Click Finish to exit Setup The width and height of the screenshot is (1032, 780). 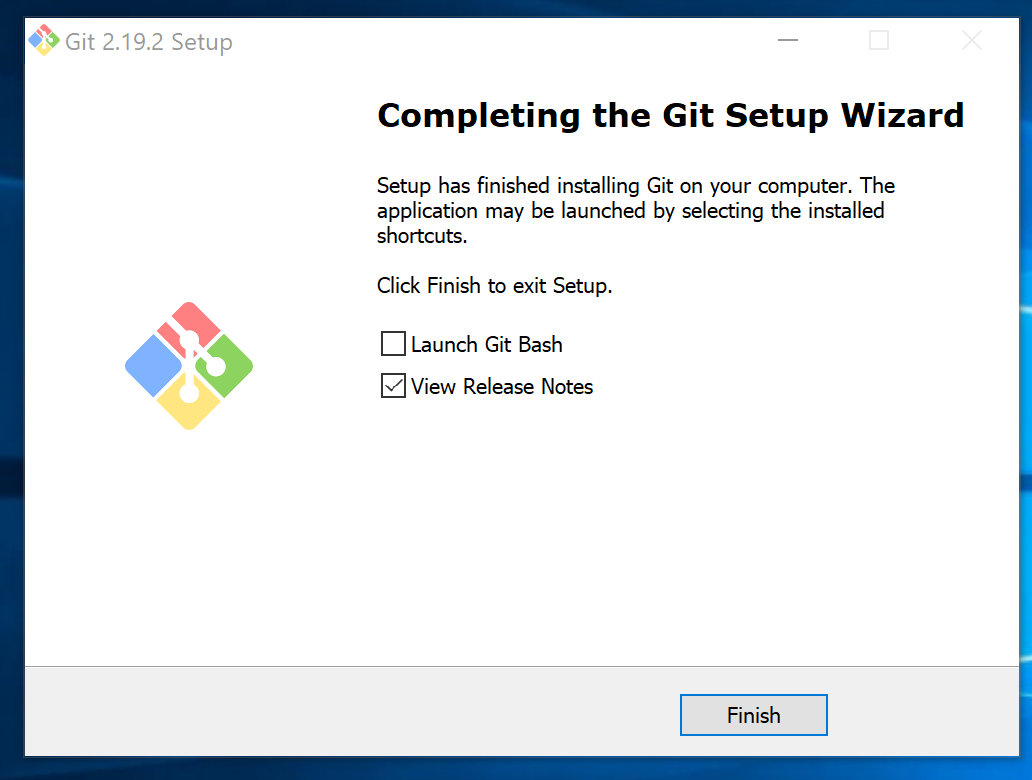[x=754, y=715]
